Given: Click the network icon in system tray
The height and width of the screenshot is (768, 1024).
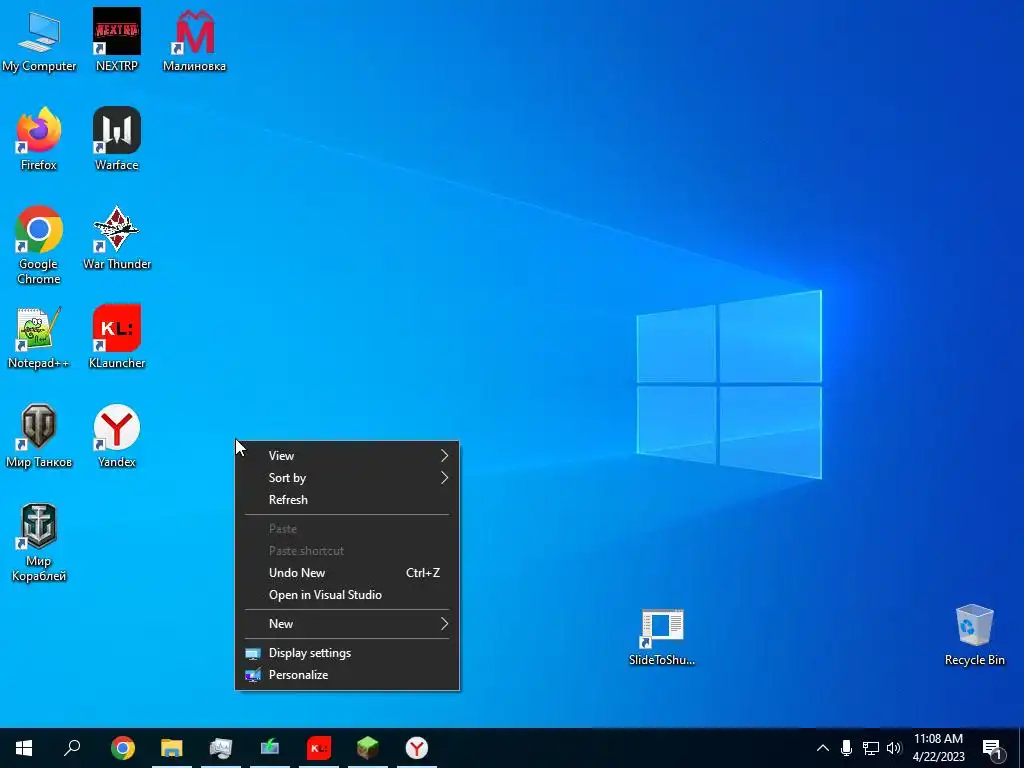Looking at the screenshot, I should (x=871, y=748).
